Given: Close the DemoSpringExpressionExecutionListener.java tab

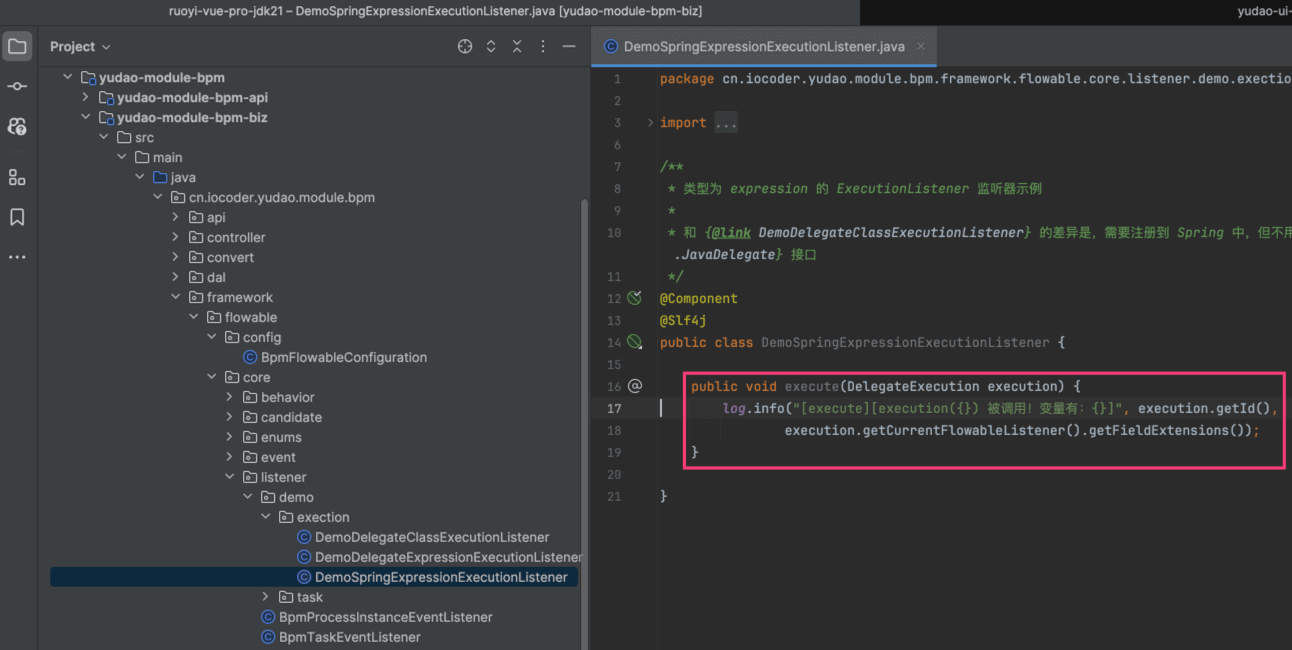Looking at the screenshot, I should tap(921, 46).
